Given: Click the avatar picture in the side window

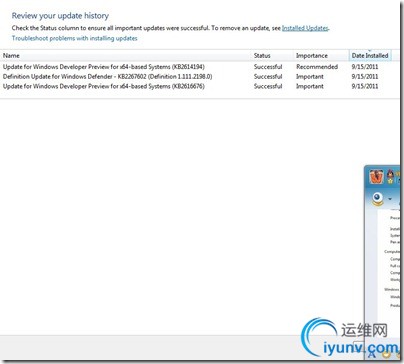Looking at the screenshot, I should (x=376, y=176).
